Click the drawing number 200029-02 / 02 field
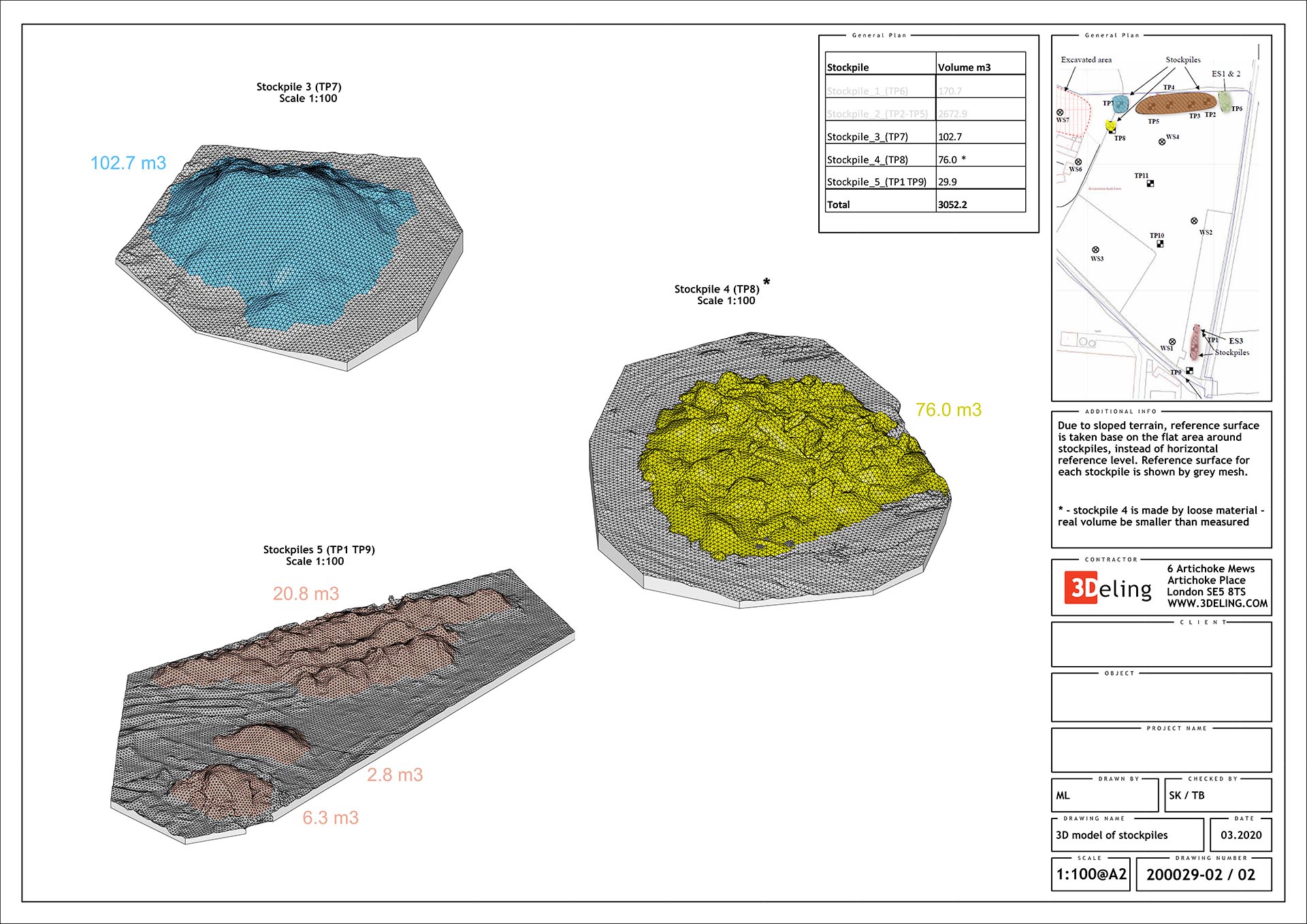The width and height of the screenshot is (1307, 924). pyautogui.click(x=1201, y=875)
